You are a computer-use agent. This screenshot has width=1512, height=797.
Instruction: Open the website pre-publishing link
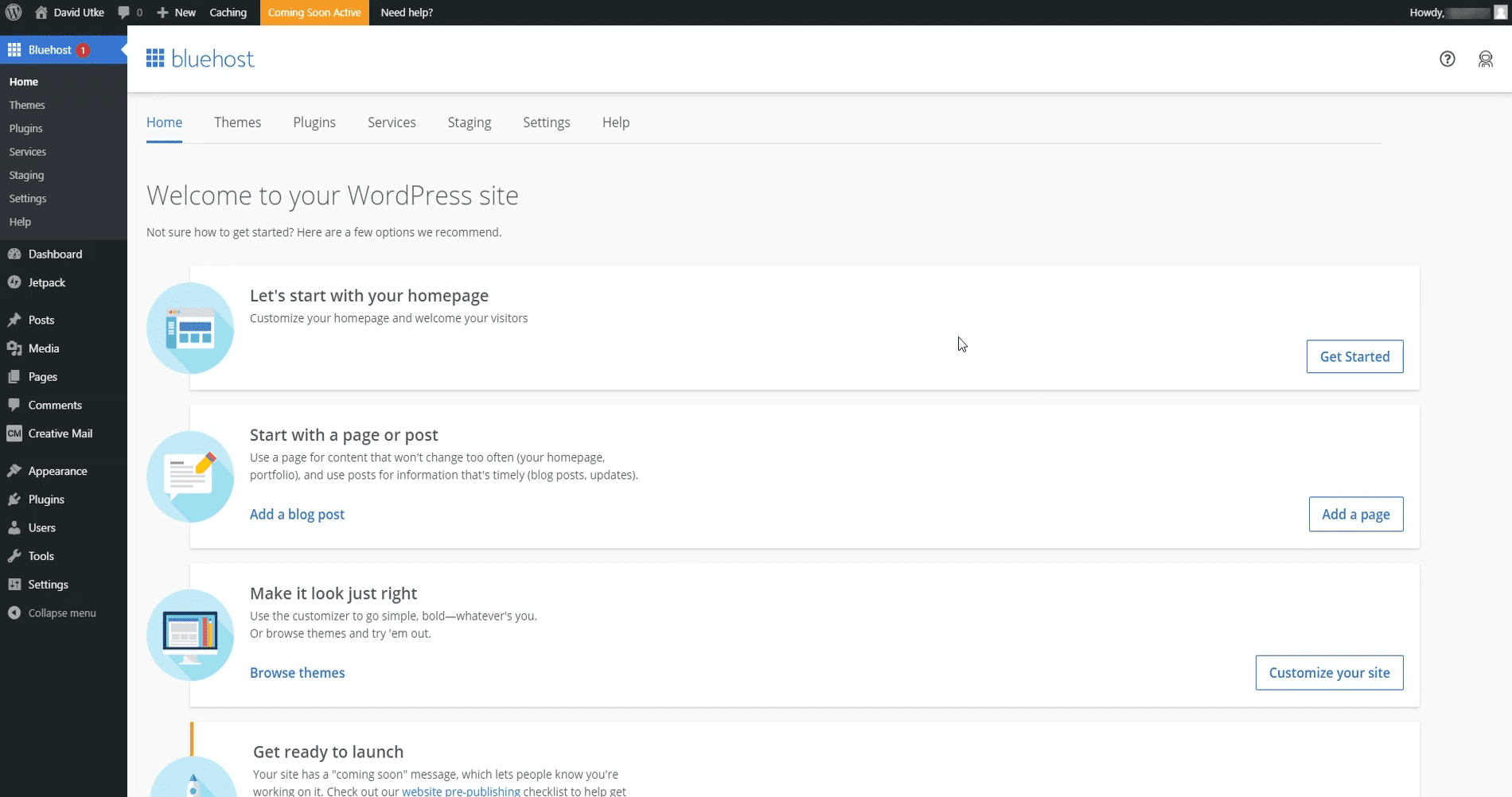(461, 791)
